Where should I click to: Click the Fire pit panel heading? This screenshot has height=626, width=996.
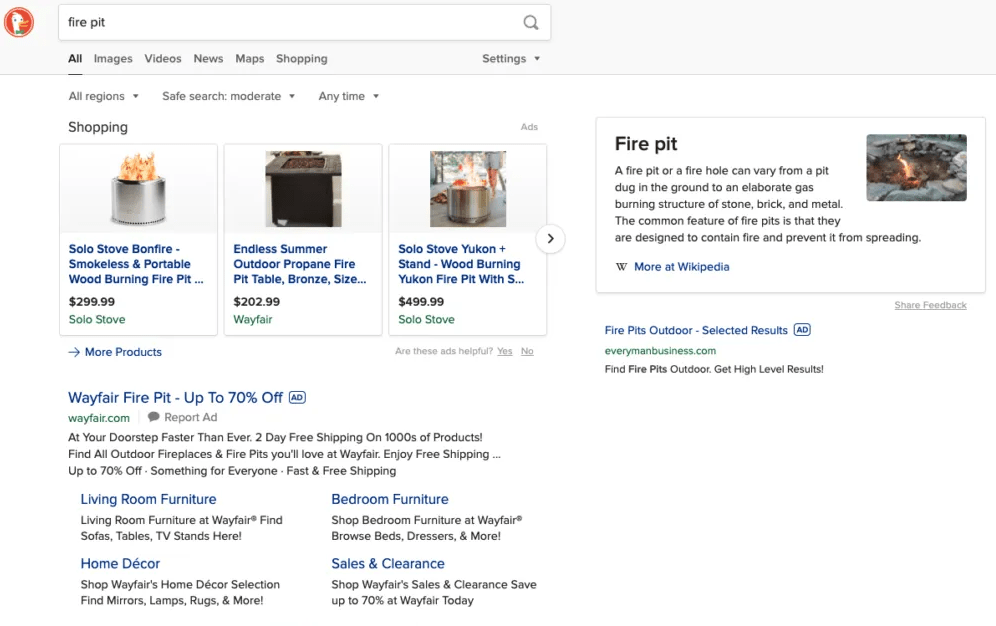[646, 144]
